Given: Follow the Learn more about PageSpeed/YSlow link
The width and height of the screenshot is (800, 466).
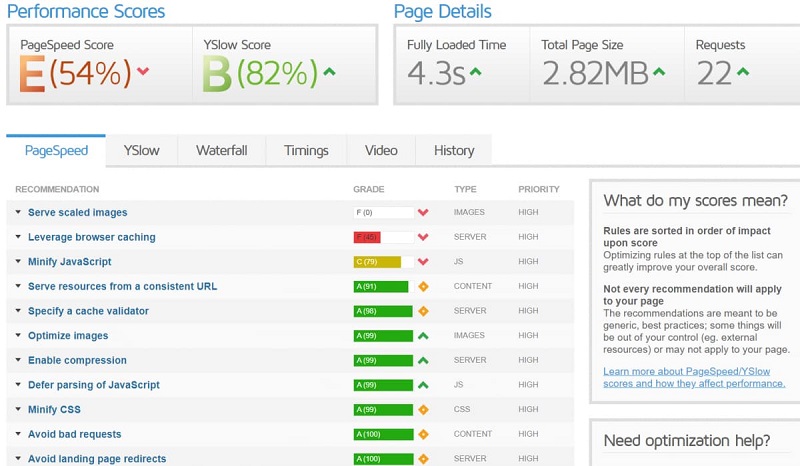Looking at the screenshot, I should point(694,377).
